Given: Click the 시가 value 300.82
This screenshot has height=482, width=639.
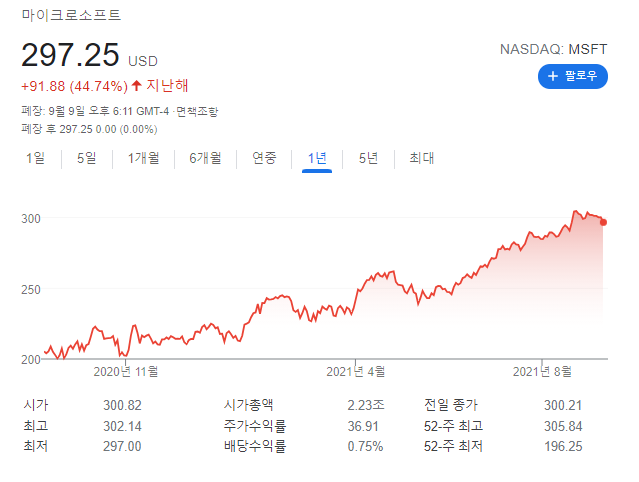Looking at the screenshot, I should 122,405.
